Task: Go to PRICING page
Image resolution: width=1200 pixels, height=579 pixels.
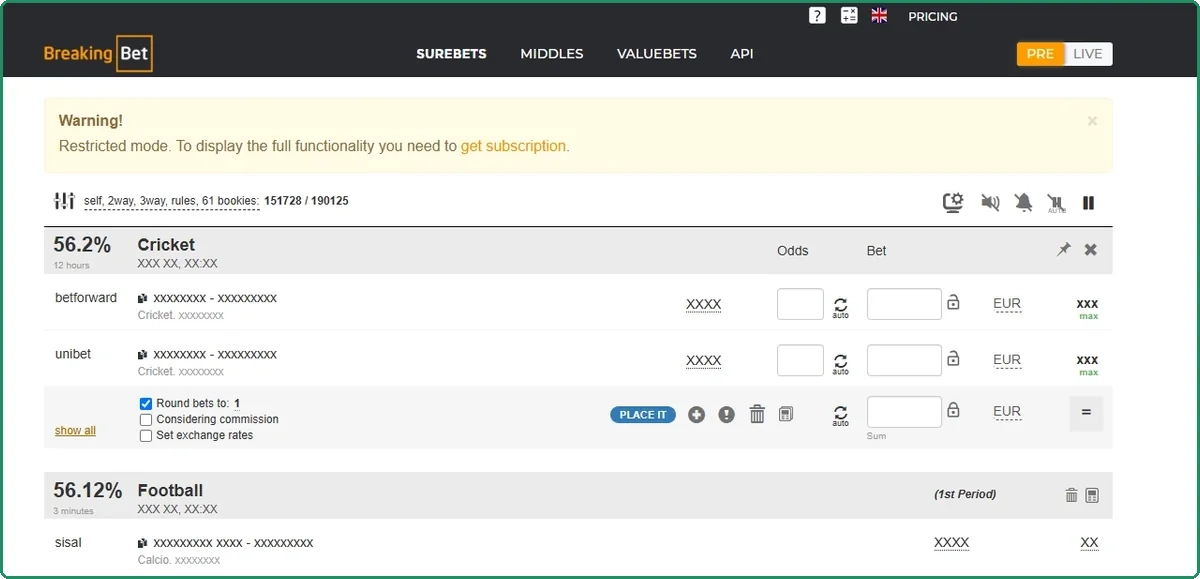Action: (x=933, y=16)
